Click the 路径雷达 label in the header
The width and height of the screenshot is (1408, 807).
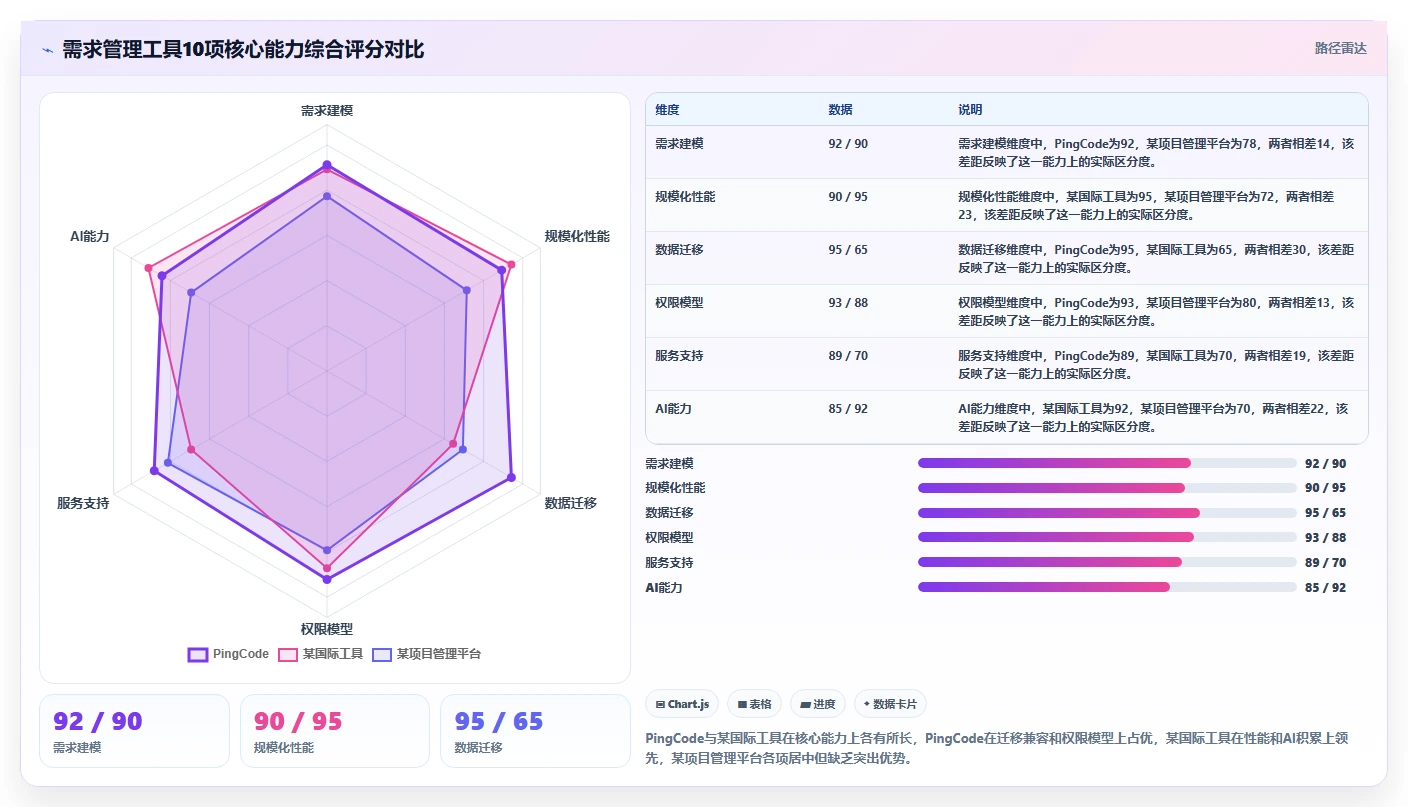click(1340, 48)
